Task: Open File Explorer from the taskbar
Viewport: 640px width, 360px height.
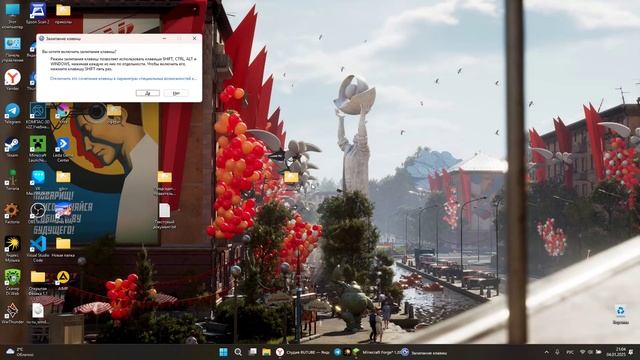Action: [266, 352]
